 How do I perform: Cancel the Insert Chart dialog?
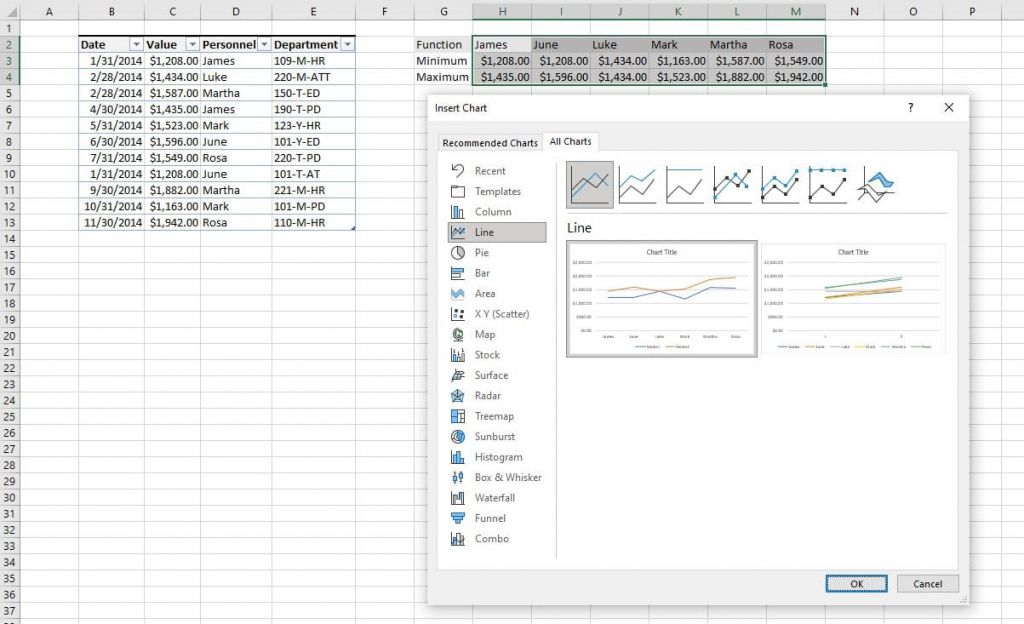pos(926,584)
